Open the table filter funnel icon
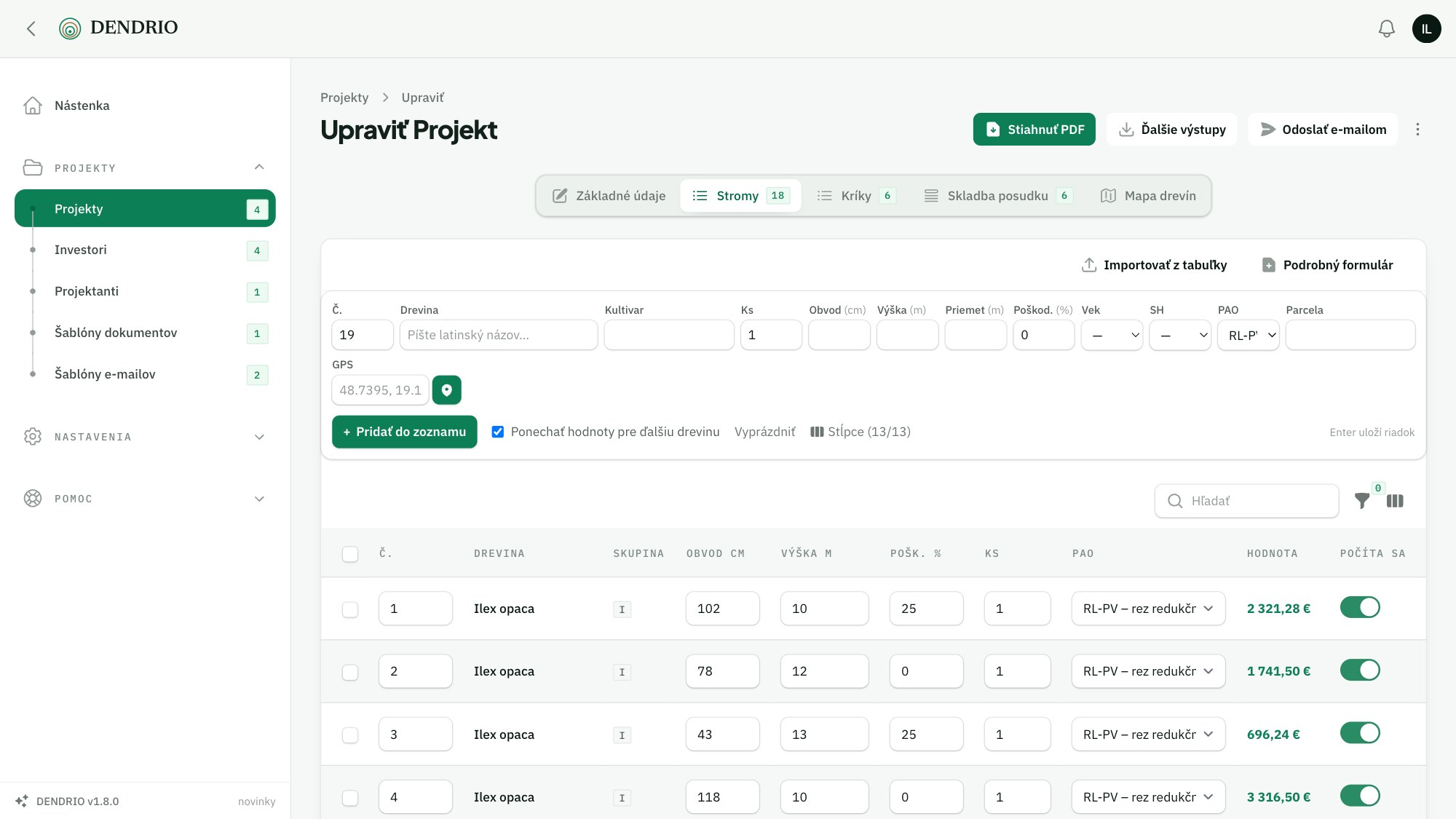This screenshot has width=1456, height=819. coord(1362,501)
